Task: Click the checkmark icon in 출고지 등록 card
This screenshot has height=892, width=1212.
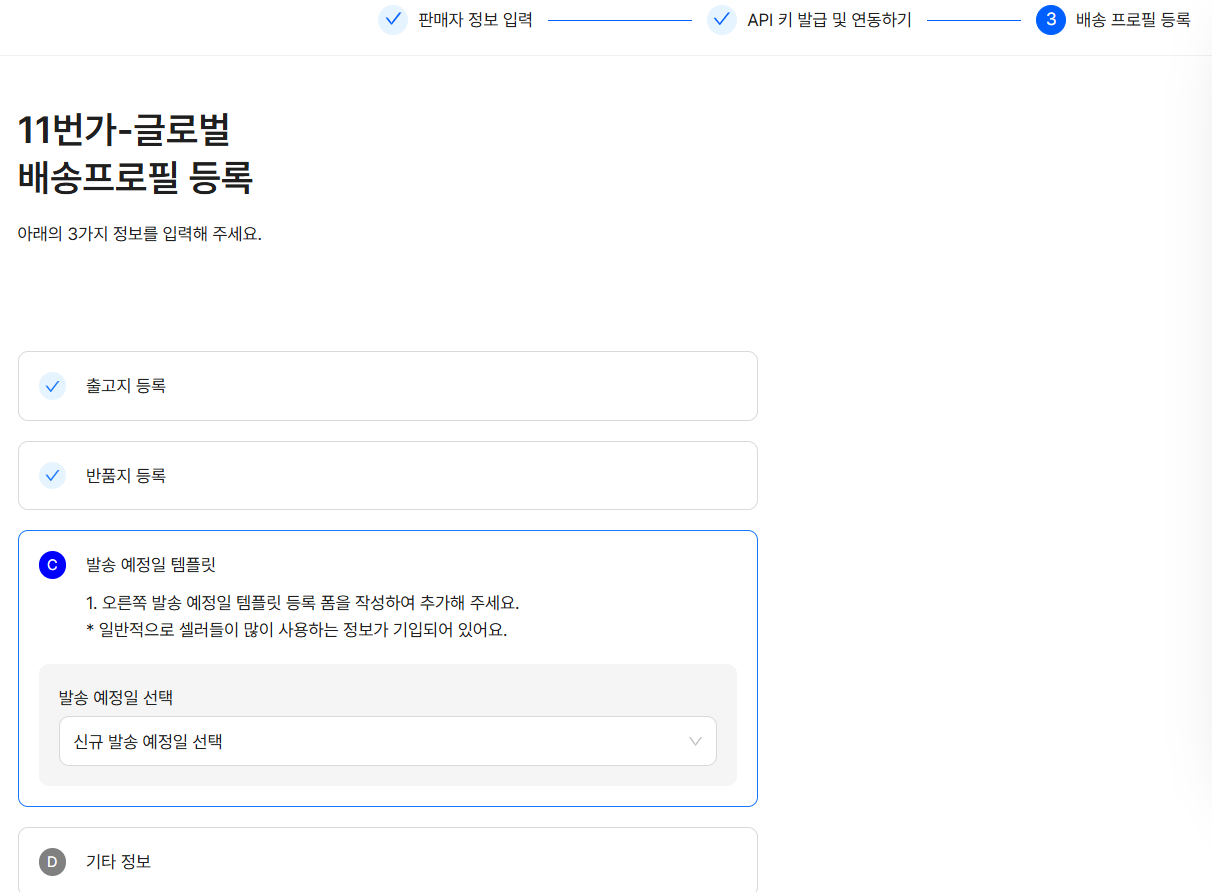Action: (x=53, y=386)
